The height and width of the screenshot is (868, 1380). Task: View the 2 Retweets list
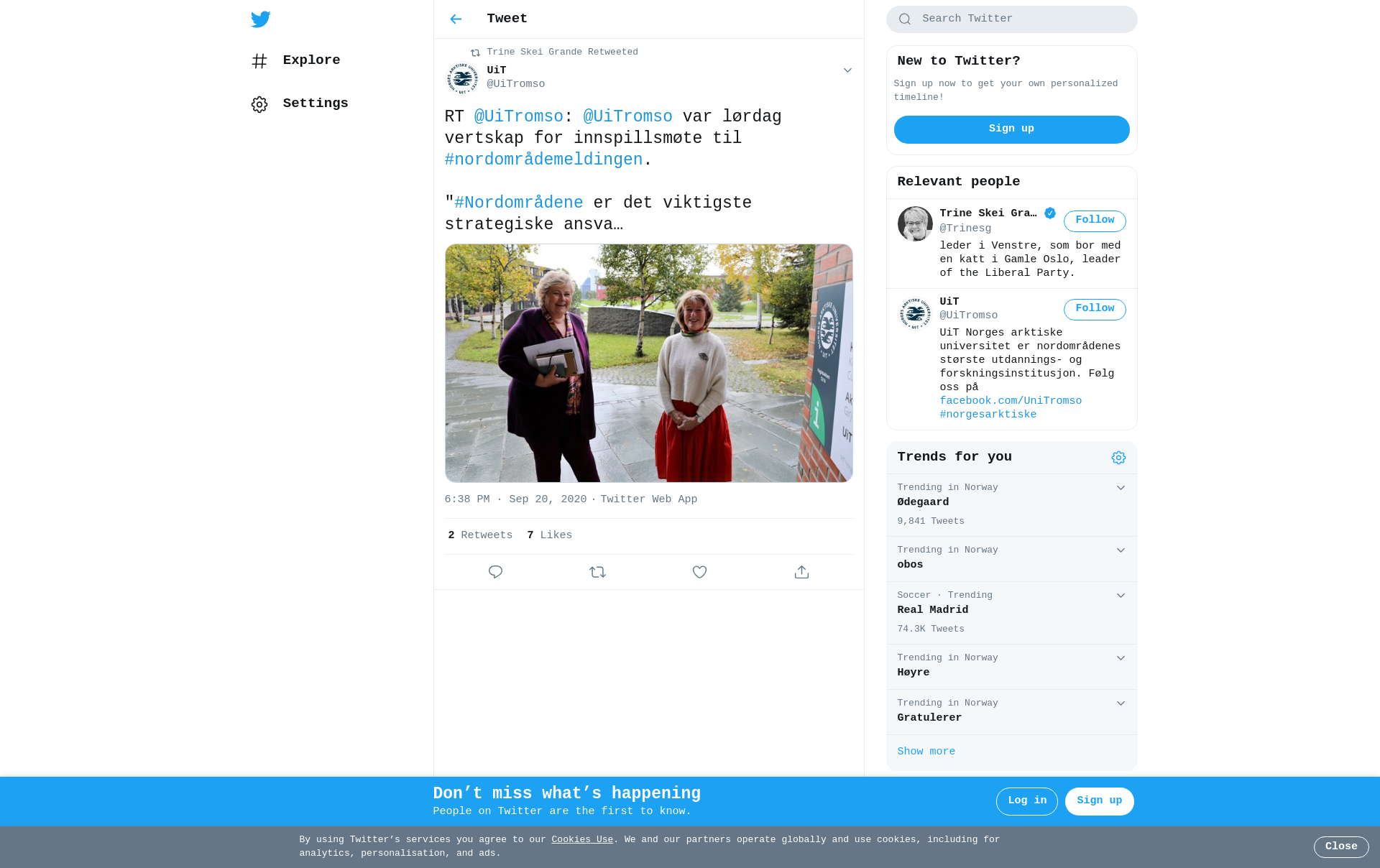pyautogui.click(x=480, y=535)
